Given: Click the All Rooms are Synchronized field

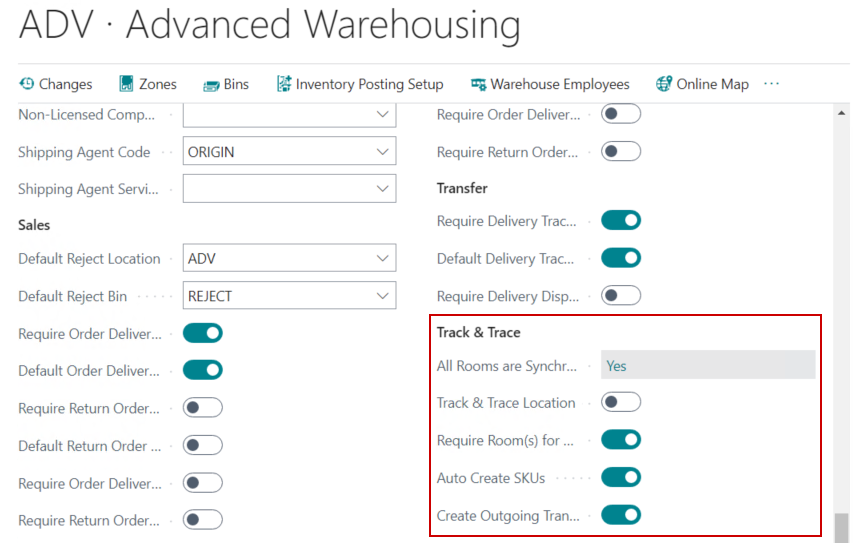Looking at the screenshot, I should [707, 366].
